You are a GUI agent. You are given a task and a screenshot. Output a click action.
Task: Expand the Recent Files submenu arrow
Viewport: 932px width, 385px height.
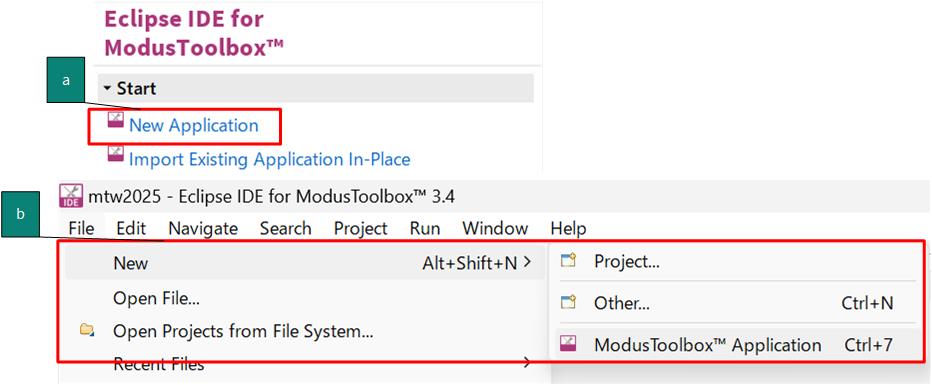point(526,362)
